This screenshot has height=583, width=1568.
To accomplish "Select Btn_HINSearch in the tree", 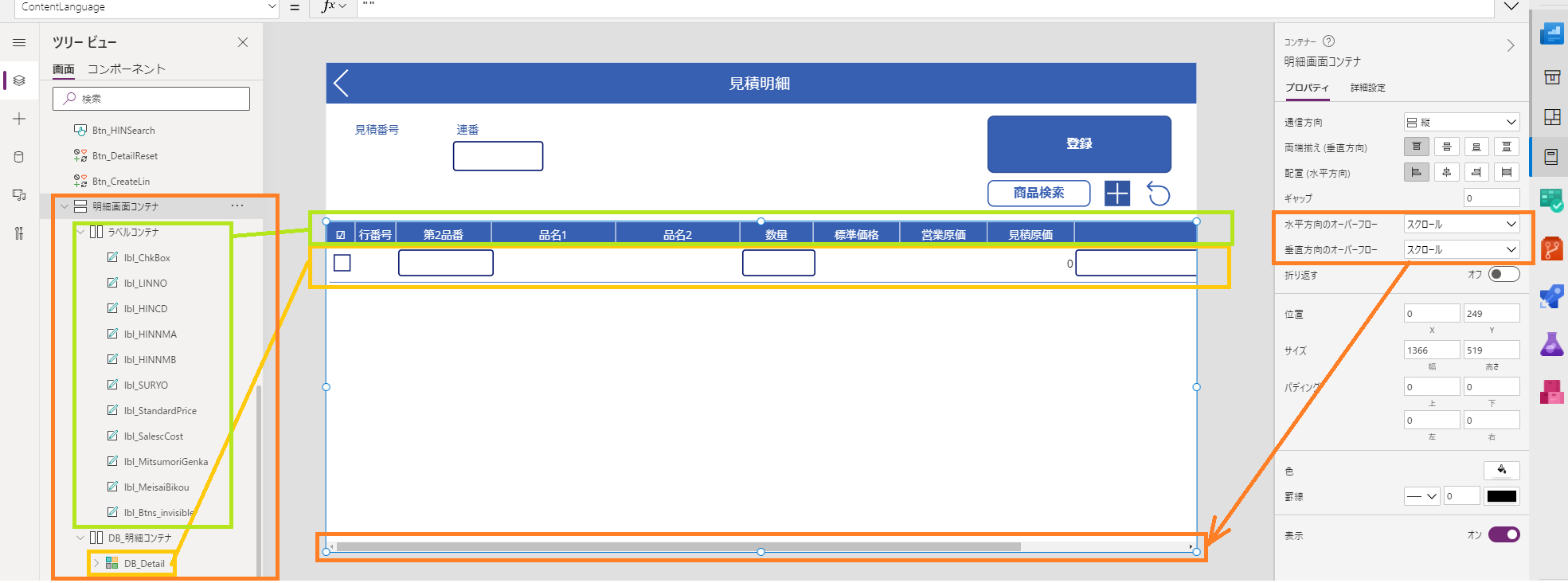I will [x=123, y=130].
